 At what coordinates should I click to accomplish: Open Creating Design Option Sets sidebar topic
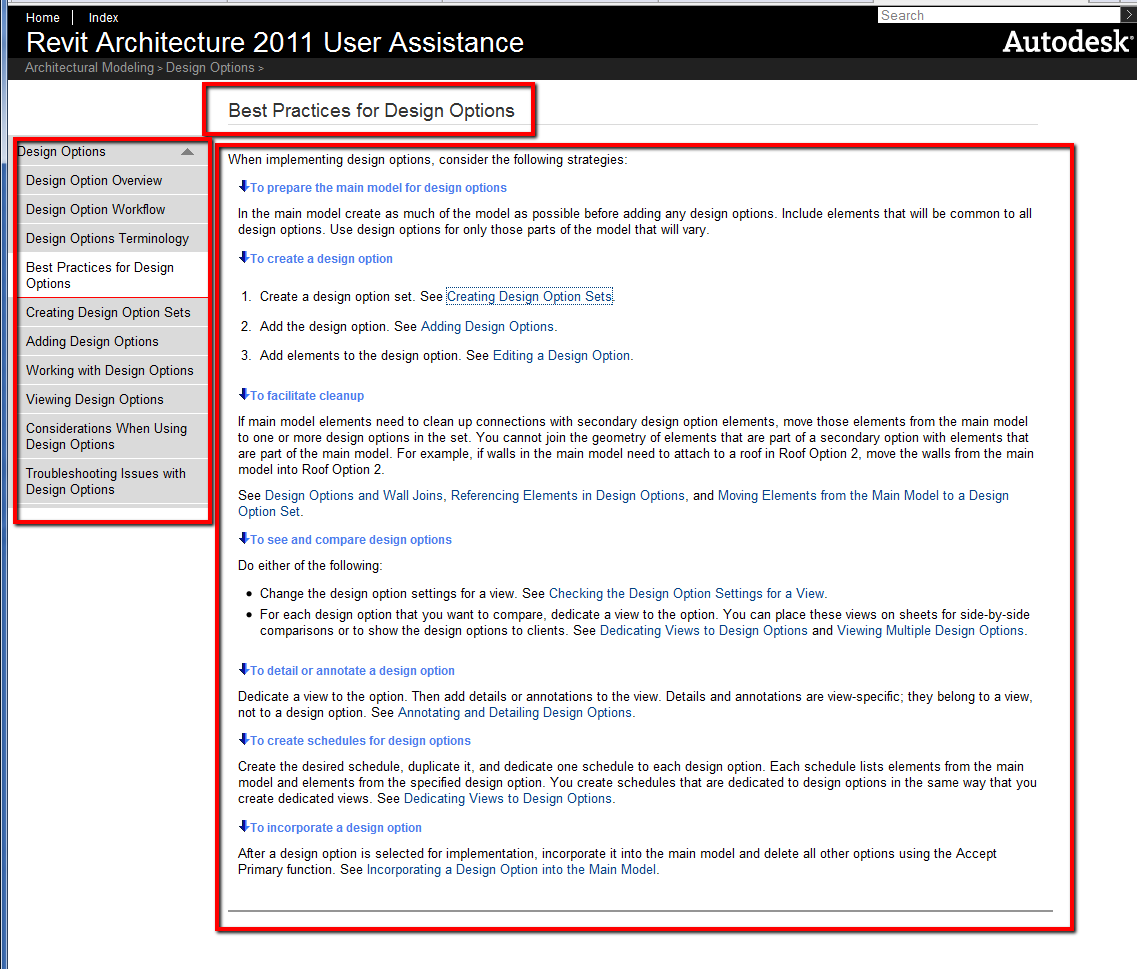[112, 312]
